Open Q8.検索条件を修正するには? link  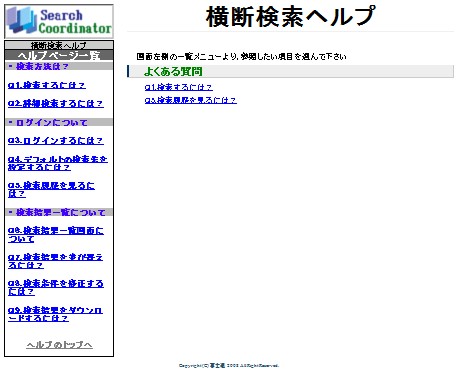click(x=56, y=288)
